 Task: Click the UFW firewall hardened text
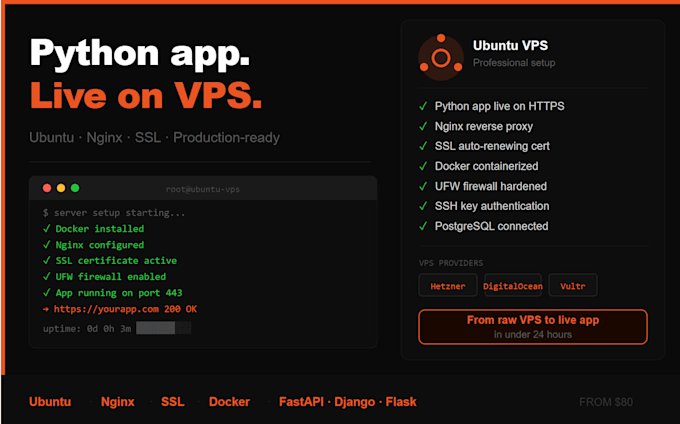(x=491, y=186)
